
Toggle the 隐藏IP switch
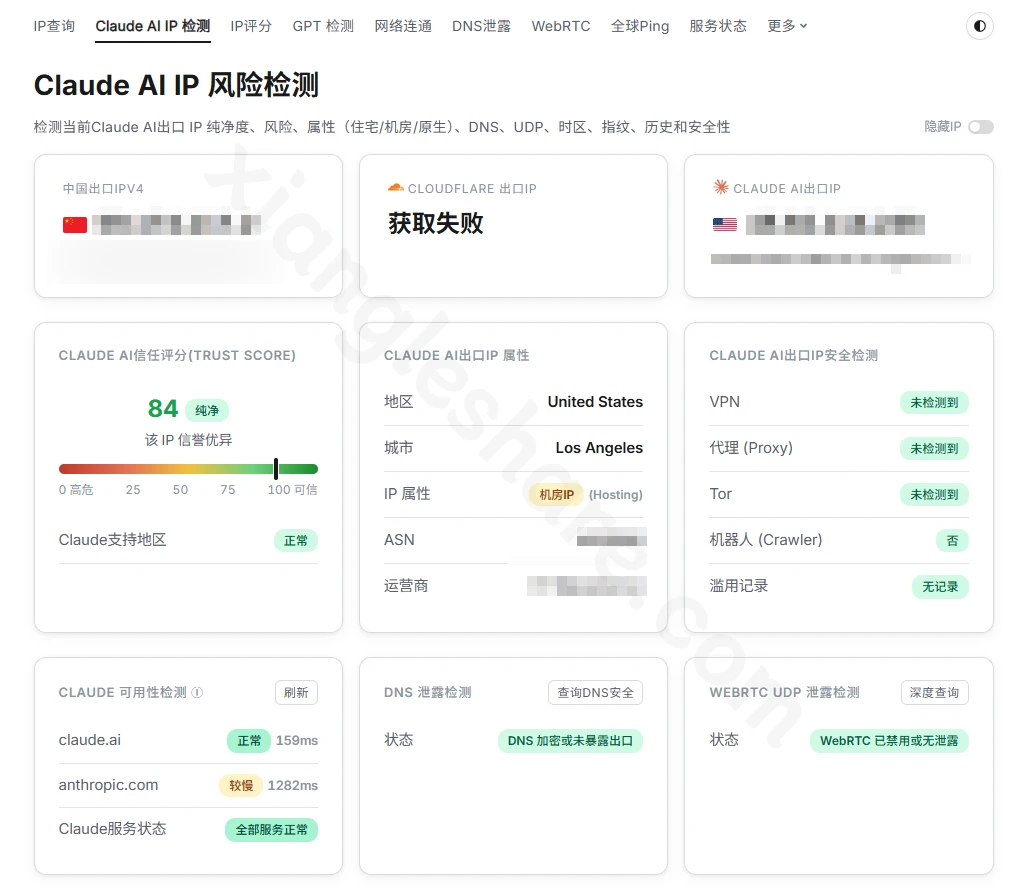coord(980,126)
